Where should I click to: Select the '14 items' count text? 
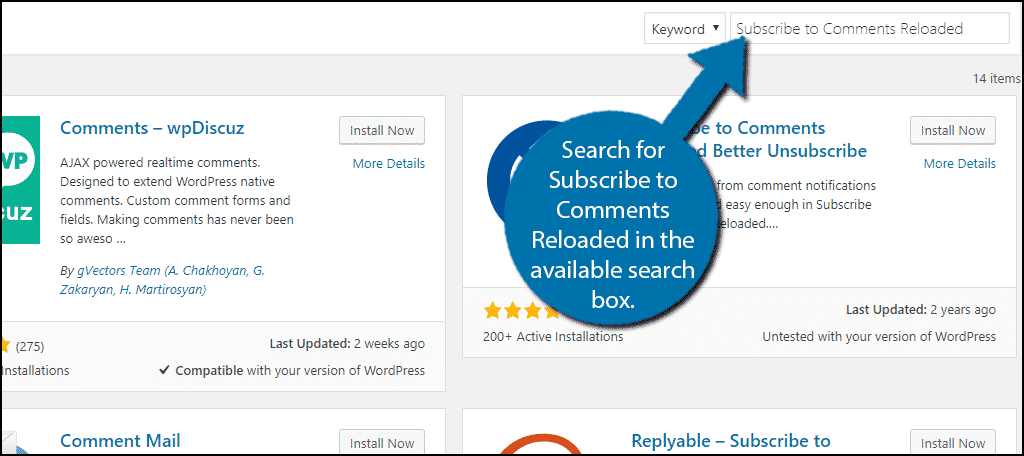click(x=997, y=78)
